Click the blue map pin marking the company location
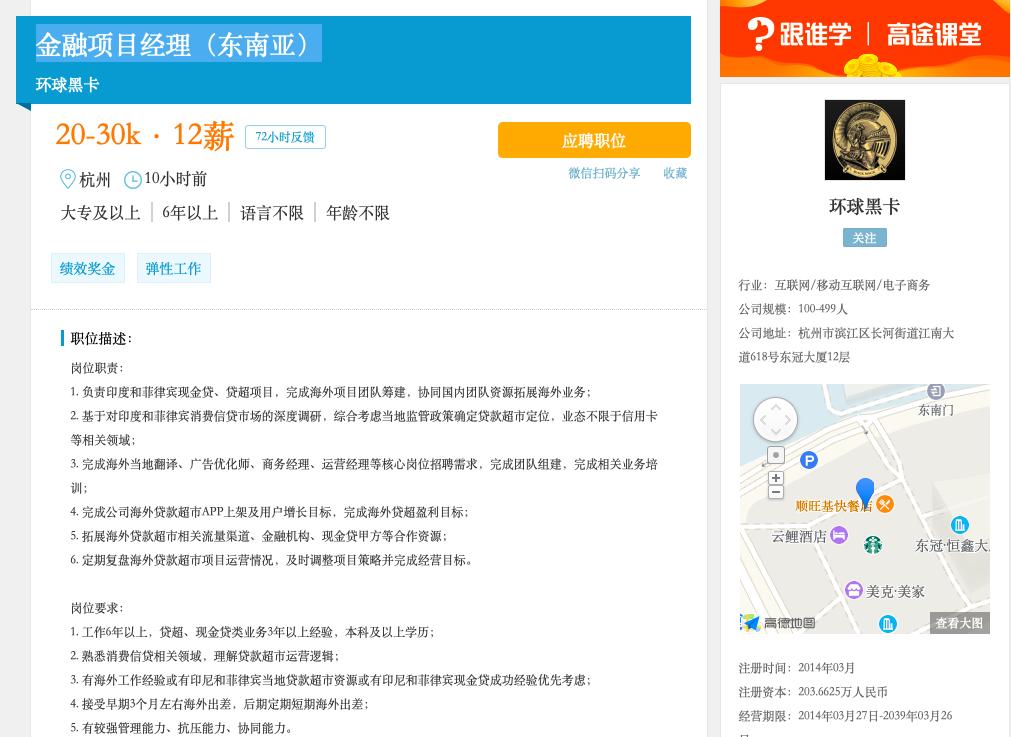The width and height of the screenshot is (1011, 737). (865, 490)
